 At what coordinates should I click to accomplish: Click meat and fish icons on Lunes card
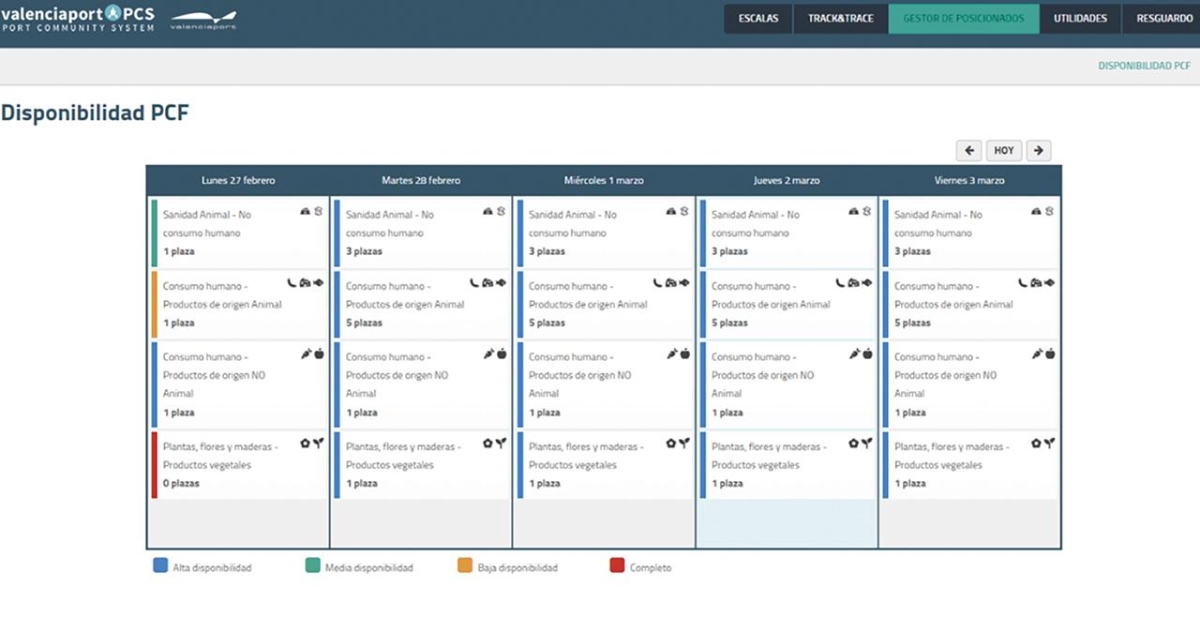click(306, 283)
